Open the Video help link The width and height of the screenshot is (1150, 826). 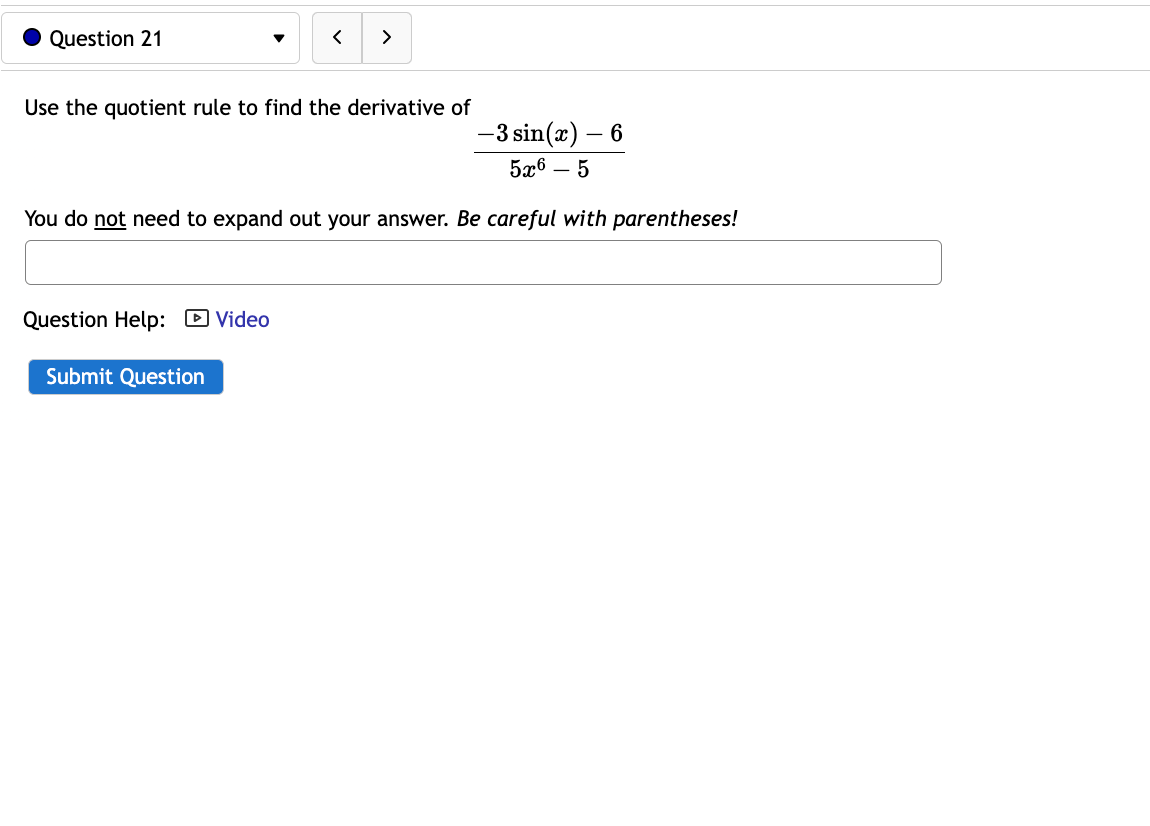click(x=242, y=319)
